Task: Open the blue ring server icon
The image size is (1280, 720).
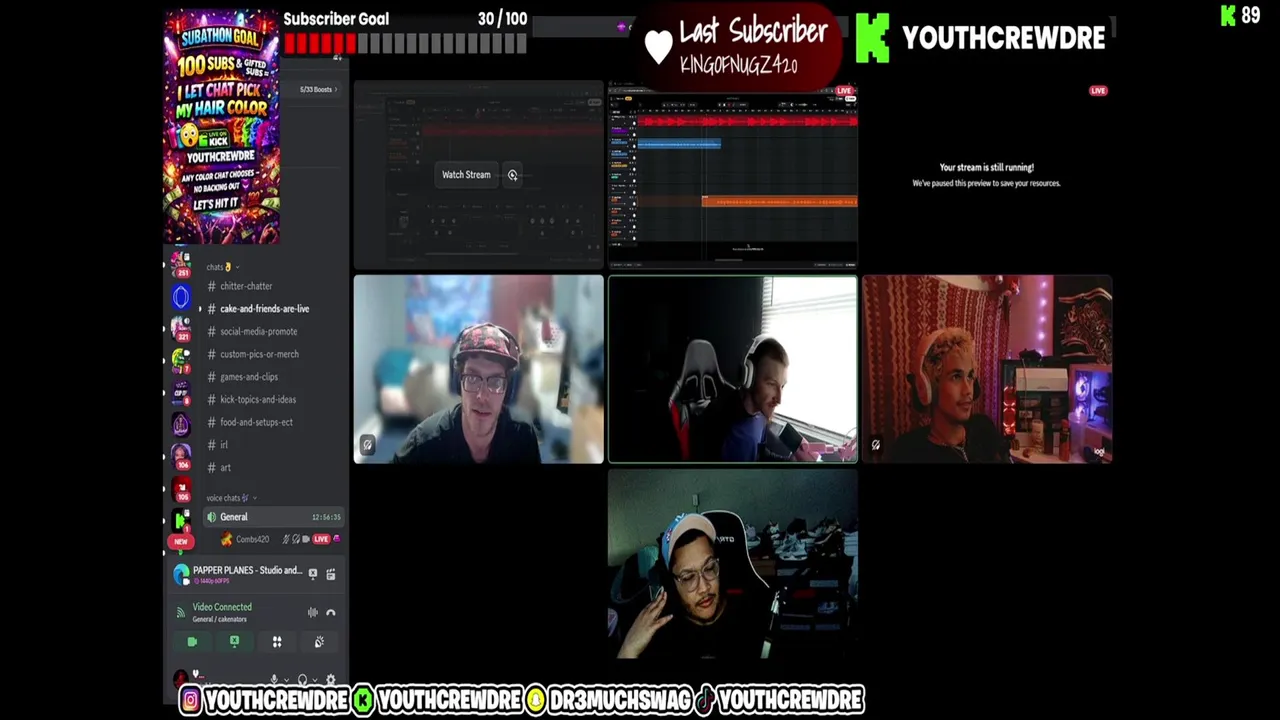Action: [x=181, y=296]
